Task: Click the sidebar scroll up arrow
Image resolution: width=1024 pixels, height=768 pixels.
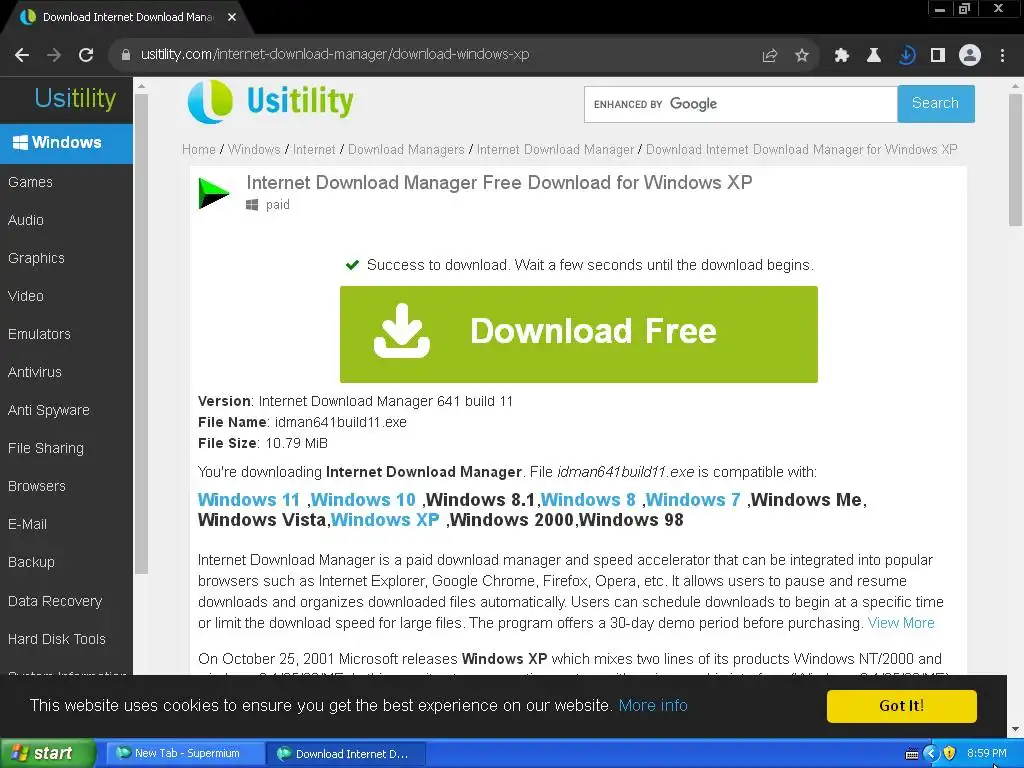Action: pyautogui.click(x=142, y=86)
